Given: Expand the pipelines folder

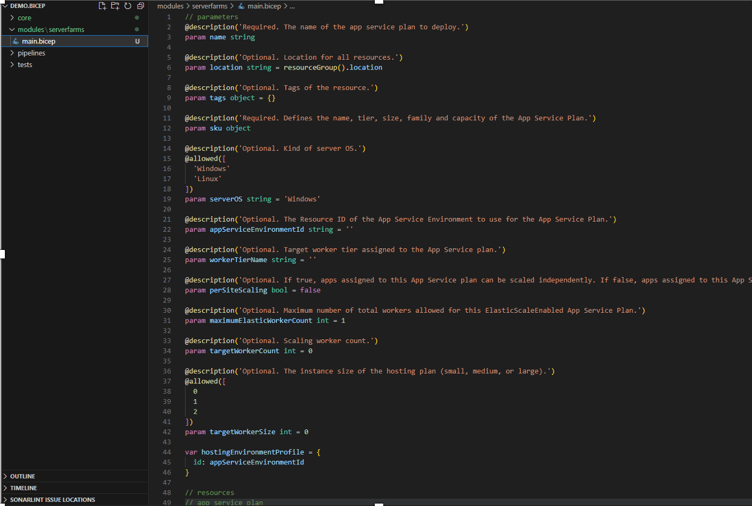Looking at the screenshot, I should point(12,53).
